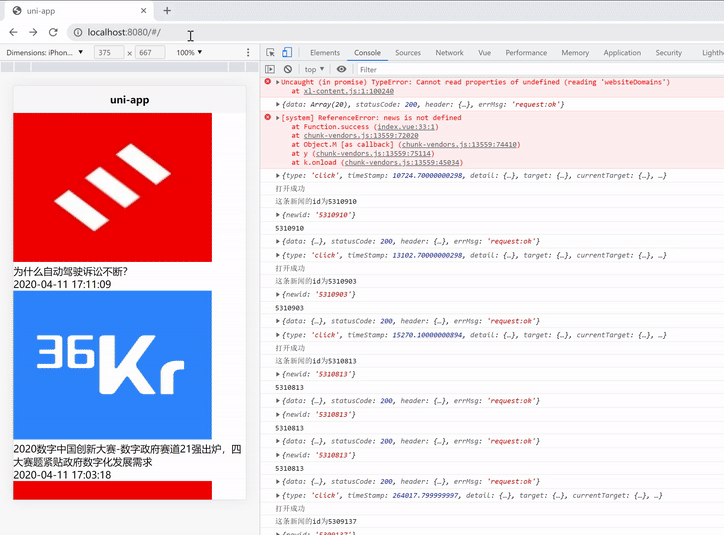The width and height of the screenshot is (724, 535).
Task: Click the viewport width field 375
Action: 109,53
